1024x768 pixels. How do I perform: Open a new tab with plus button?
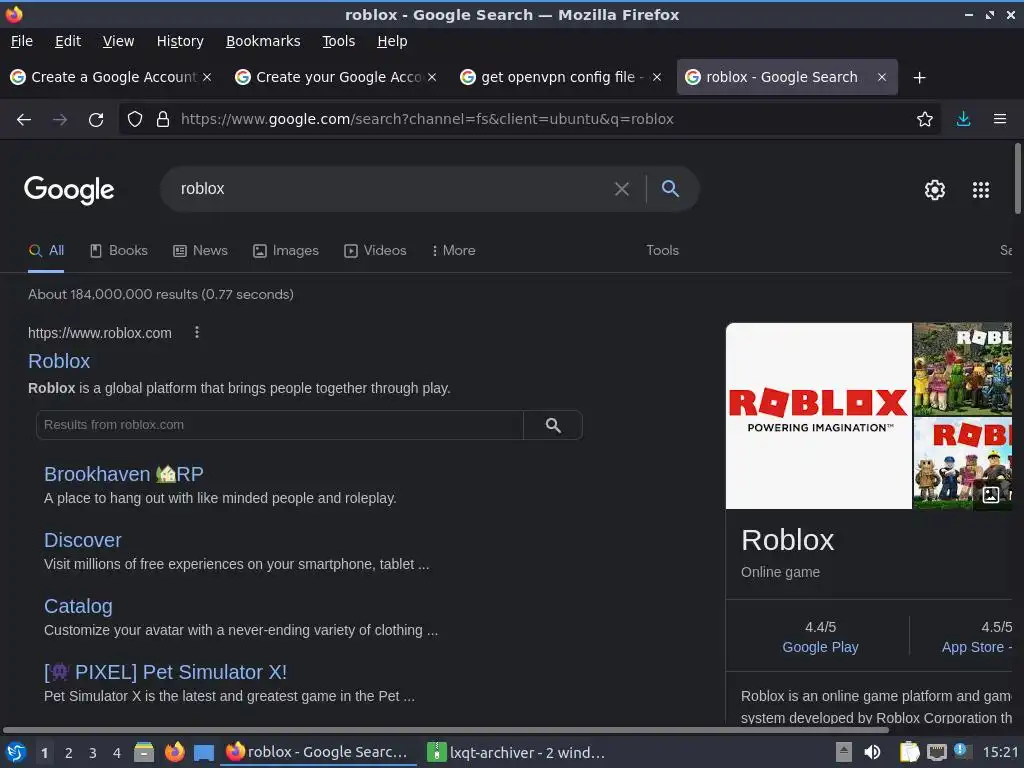919,78
